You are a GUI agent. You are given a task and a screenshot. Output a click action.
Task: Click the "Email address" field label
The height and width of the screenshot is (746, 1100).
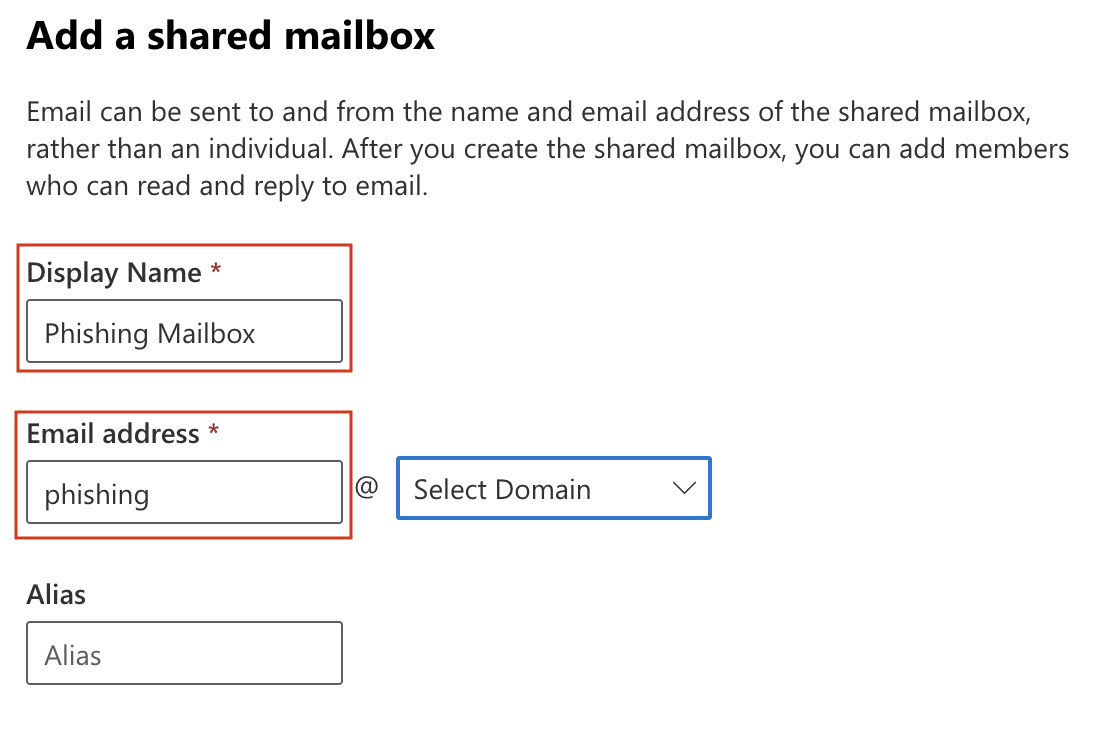coord(113,434)
